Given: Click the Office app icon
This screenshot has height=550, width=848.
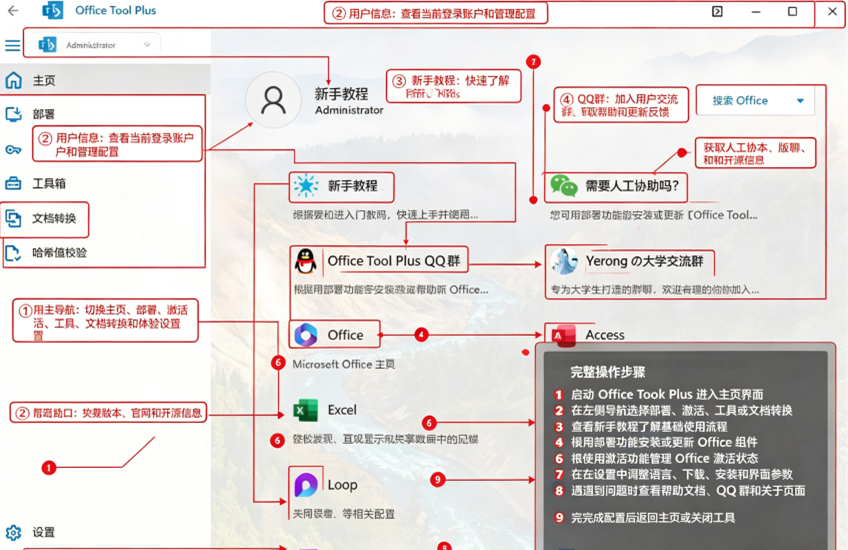Looking at the screenshot, I should point(306,335).
